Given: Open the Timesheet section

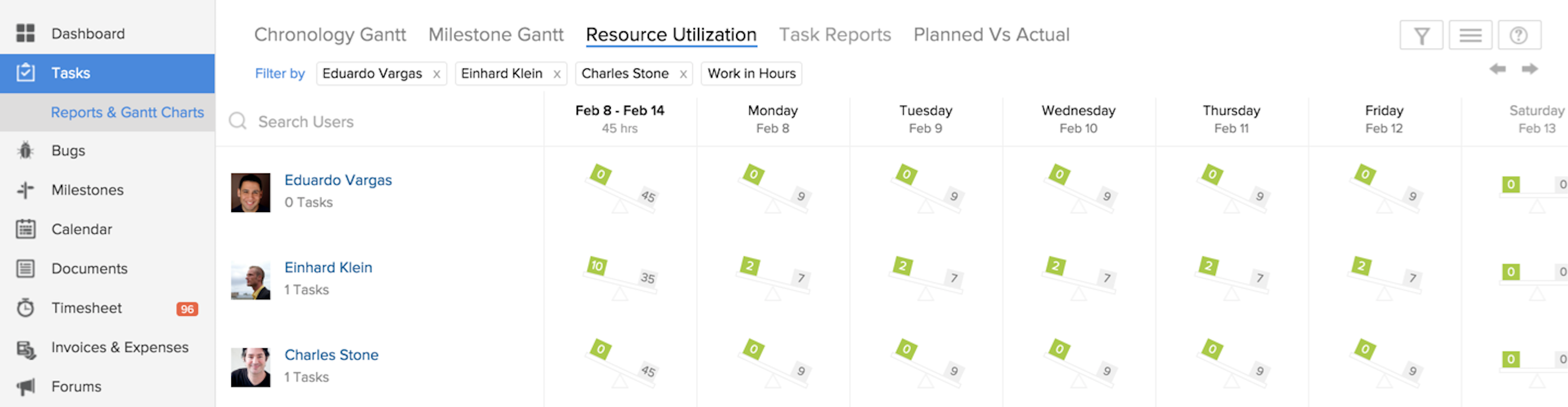Looking at the screenshot, I should pos(87,308).
